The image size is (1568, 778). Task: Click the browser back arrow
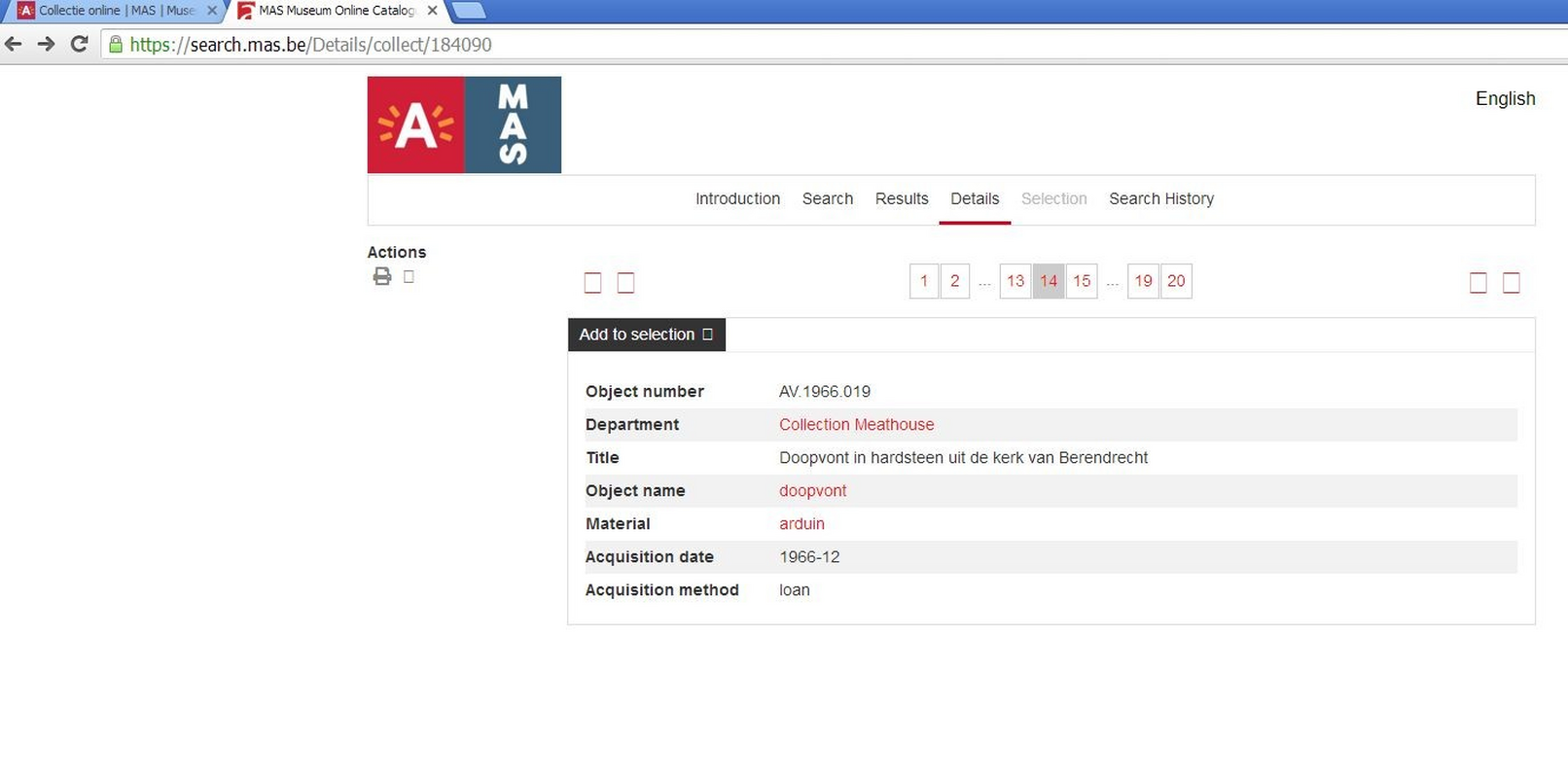click(x=14, y=44)
